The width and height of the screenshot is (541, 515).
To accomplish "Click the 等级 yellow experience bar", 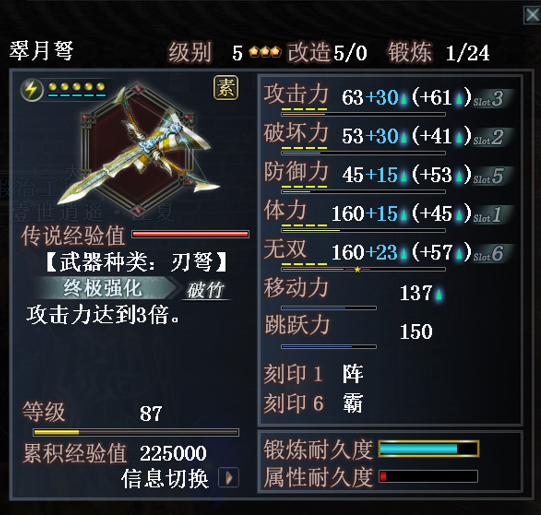I will [136, 432].
